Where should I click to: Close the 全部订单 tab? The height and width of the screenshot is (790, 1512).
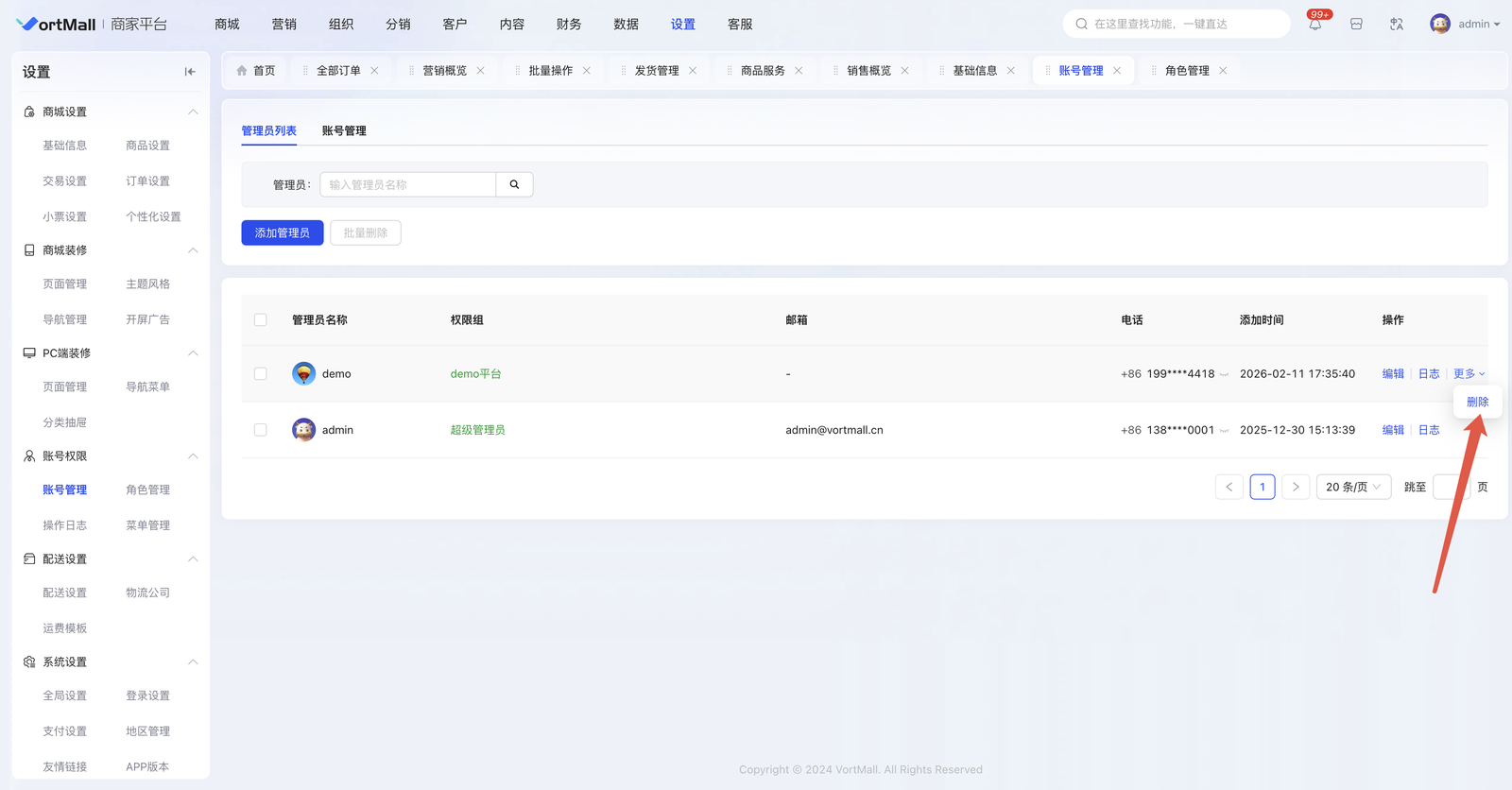pyautogui.click(x=375, y=71)
